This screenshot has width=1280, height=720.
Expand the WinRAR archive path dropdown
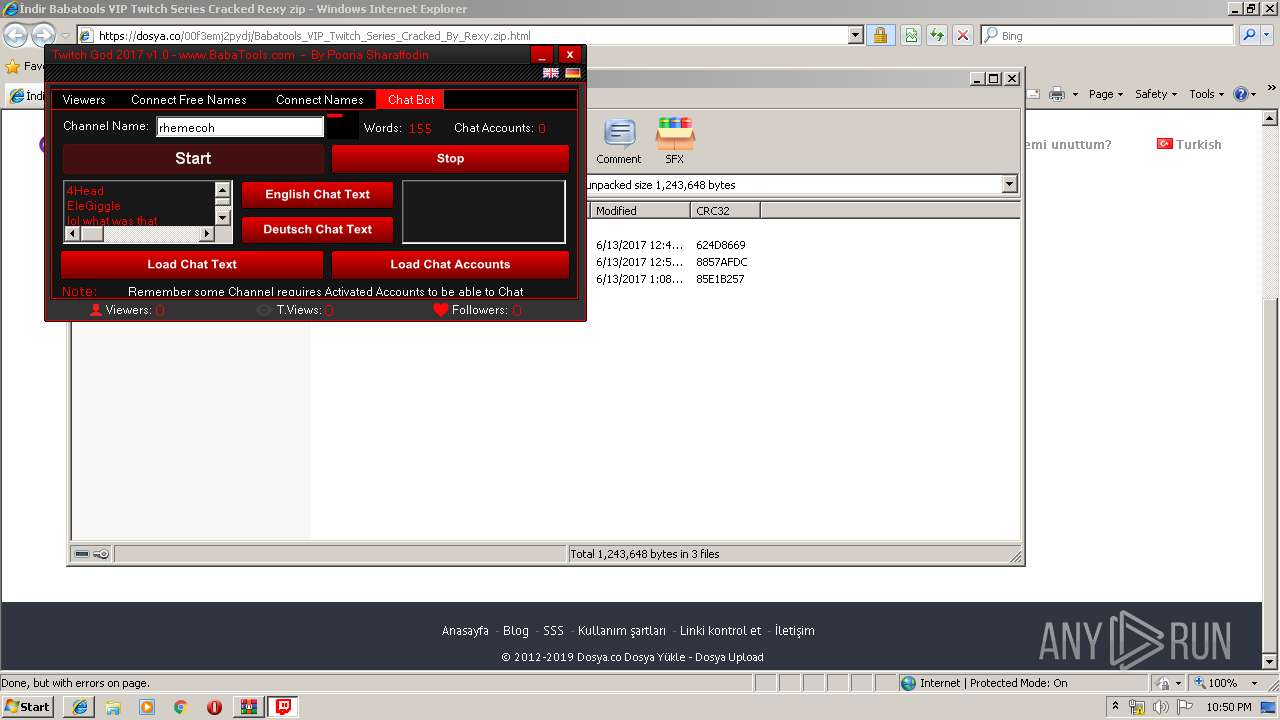[x=1009, y=184]
